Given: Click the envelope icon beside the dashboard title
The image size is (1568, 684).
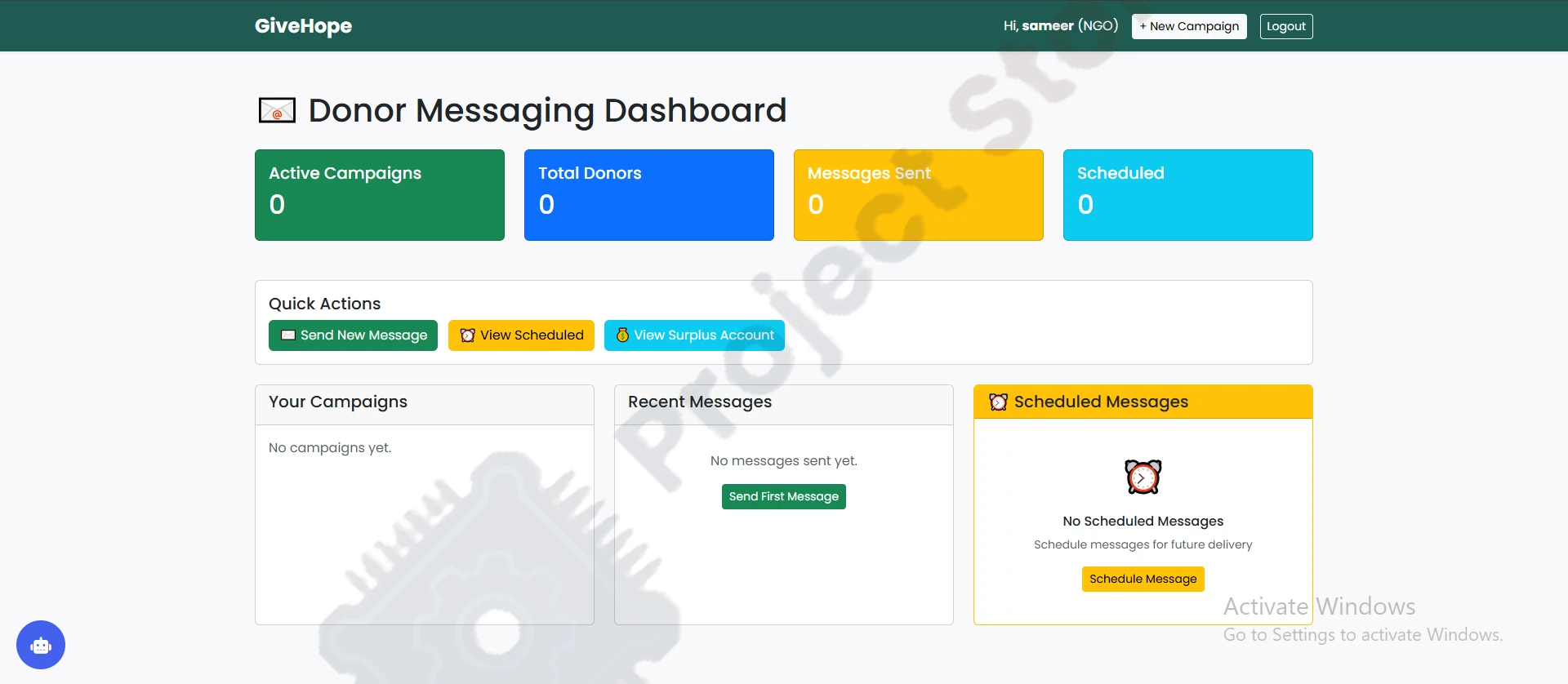Looking at the screenshot, I should 277,110.
